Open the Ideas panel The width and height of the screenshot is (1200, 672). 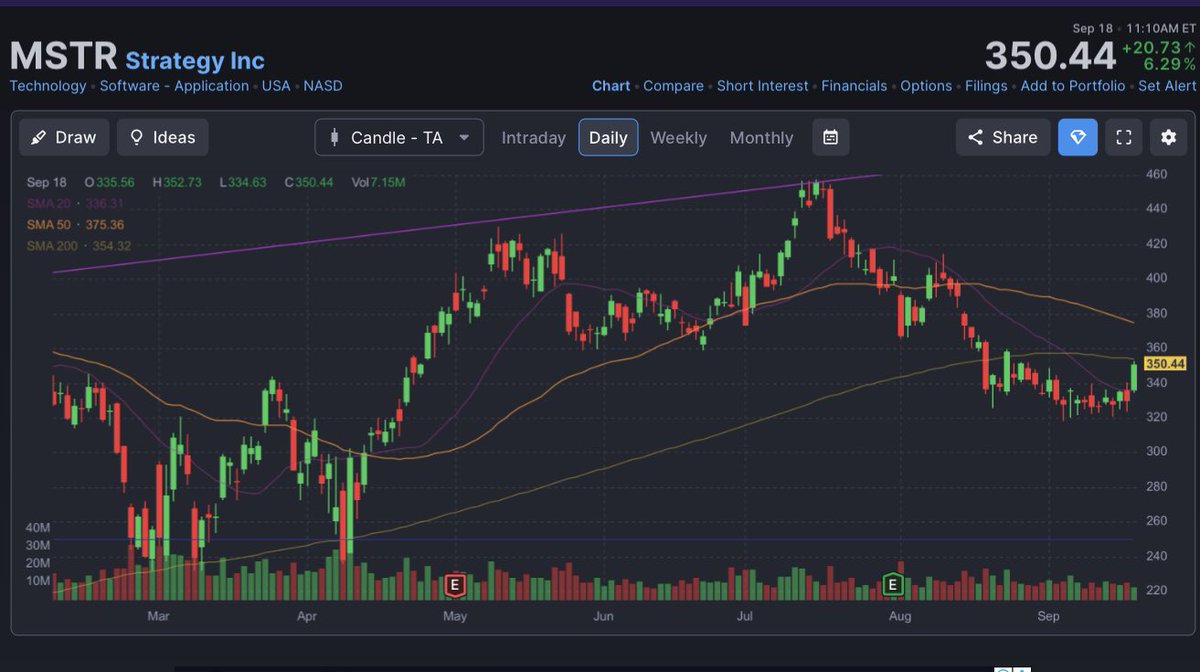162,137
